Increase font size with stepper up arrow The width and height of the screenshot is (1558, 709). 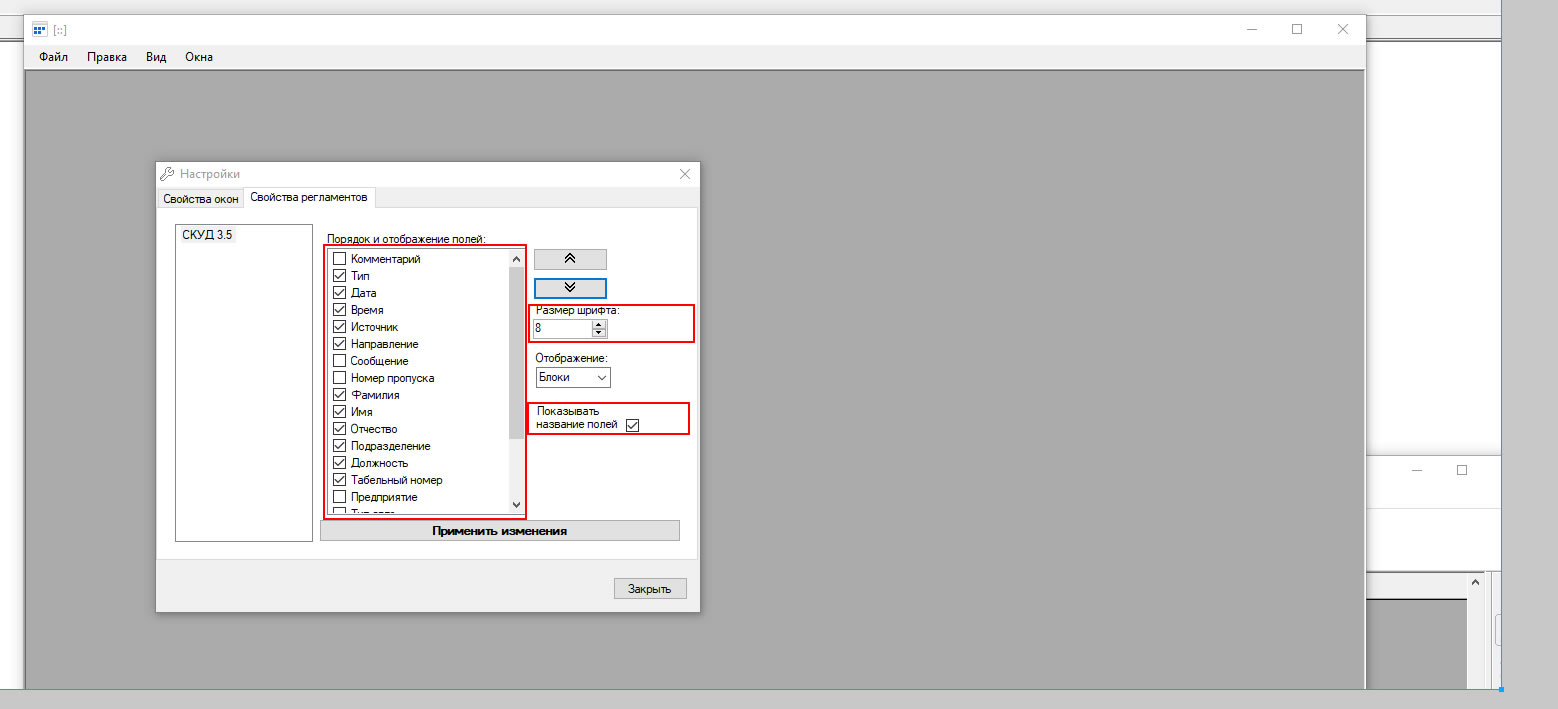[x=599, y=323]
